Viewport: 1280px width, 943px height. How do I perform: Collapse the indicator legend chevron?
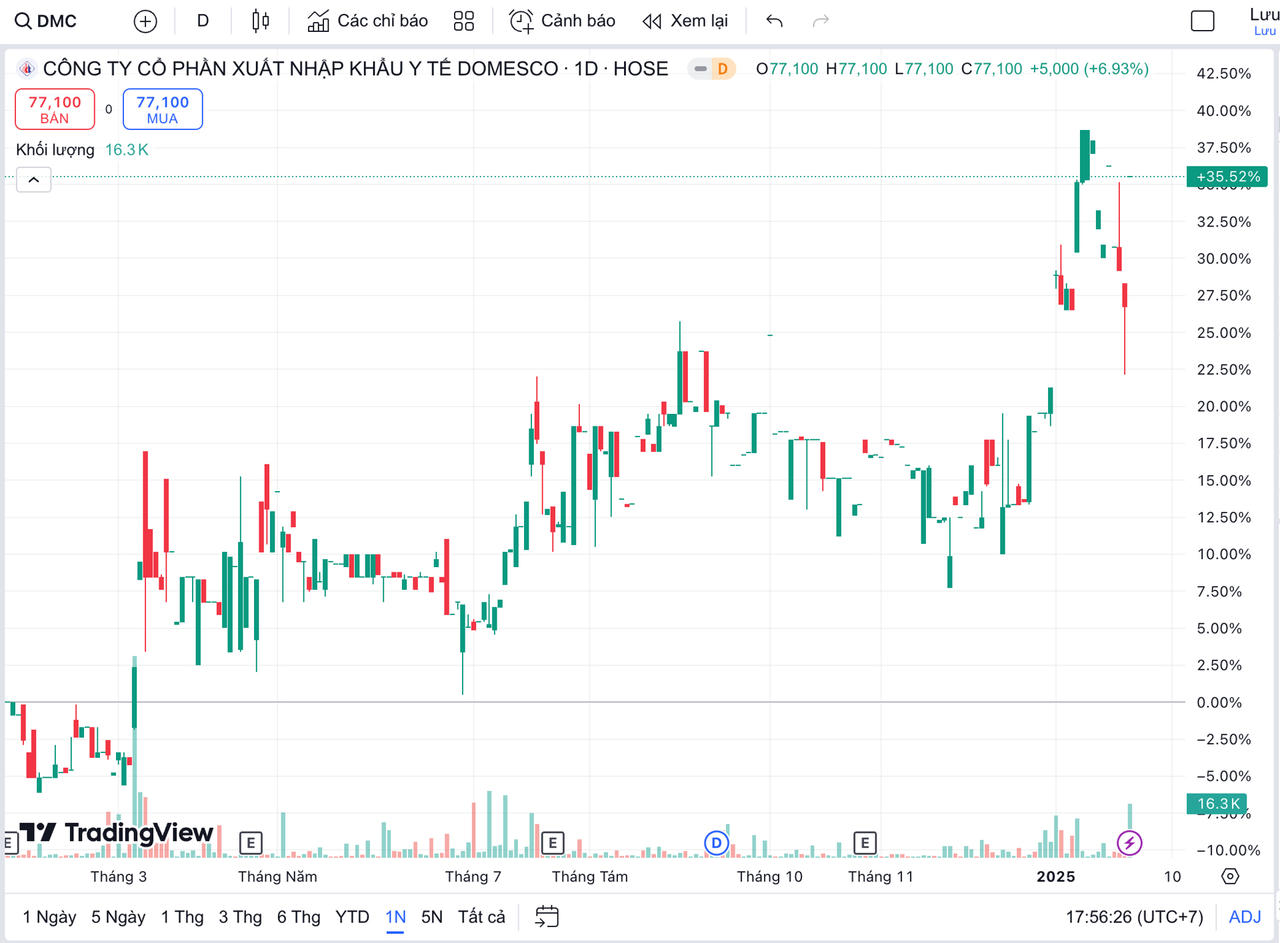tap(33, 180)
